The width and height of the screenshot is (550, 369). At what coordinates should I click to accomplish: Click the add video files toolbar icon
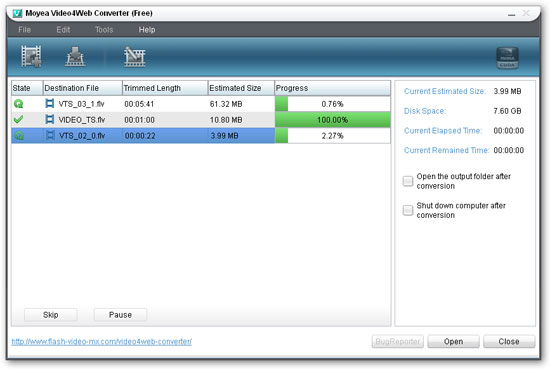click(x=31, y=56)
